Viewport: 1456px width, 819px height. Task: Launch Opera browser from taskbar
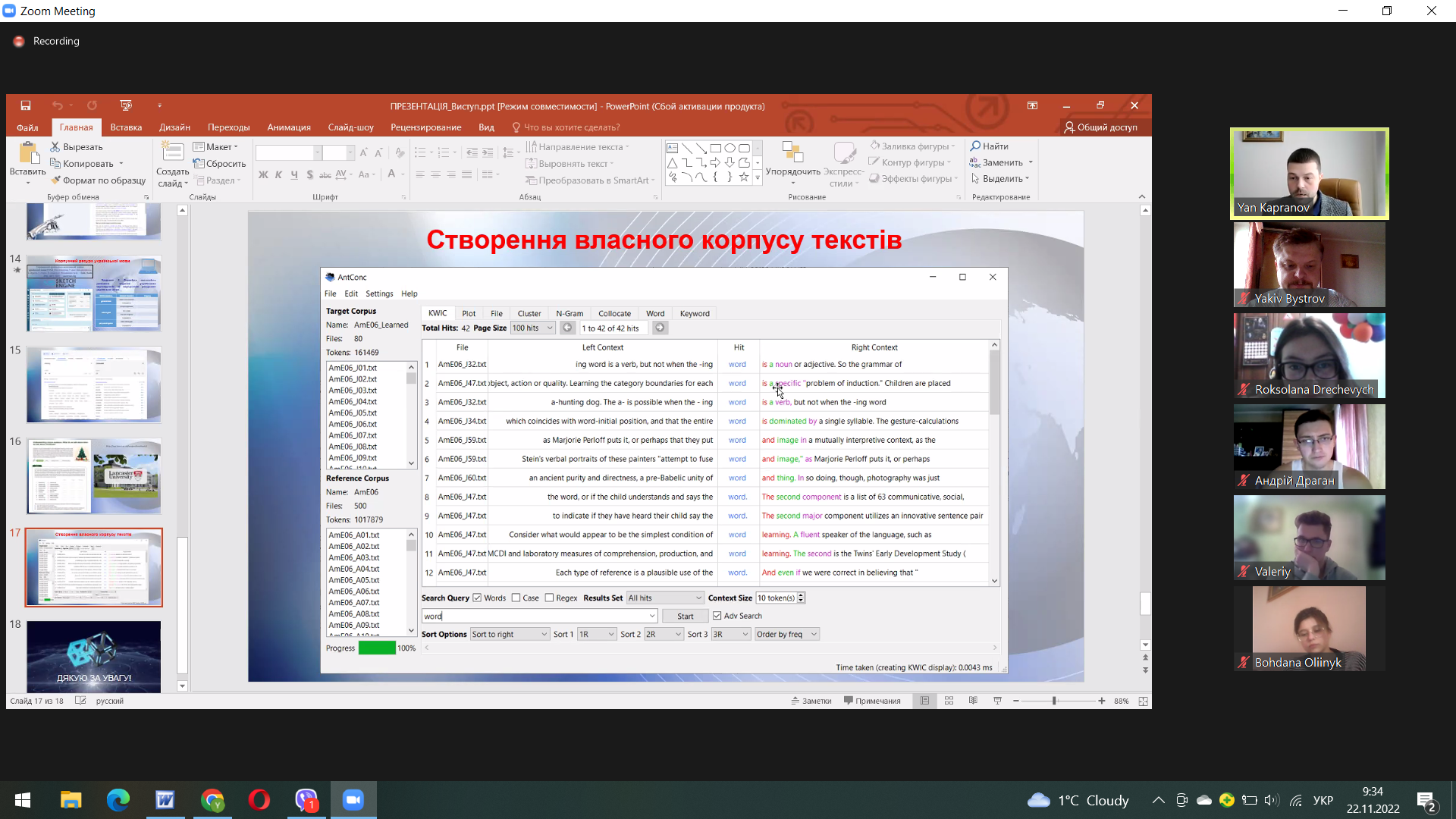pos(259,800)
